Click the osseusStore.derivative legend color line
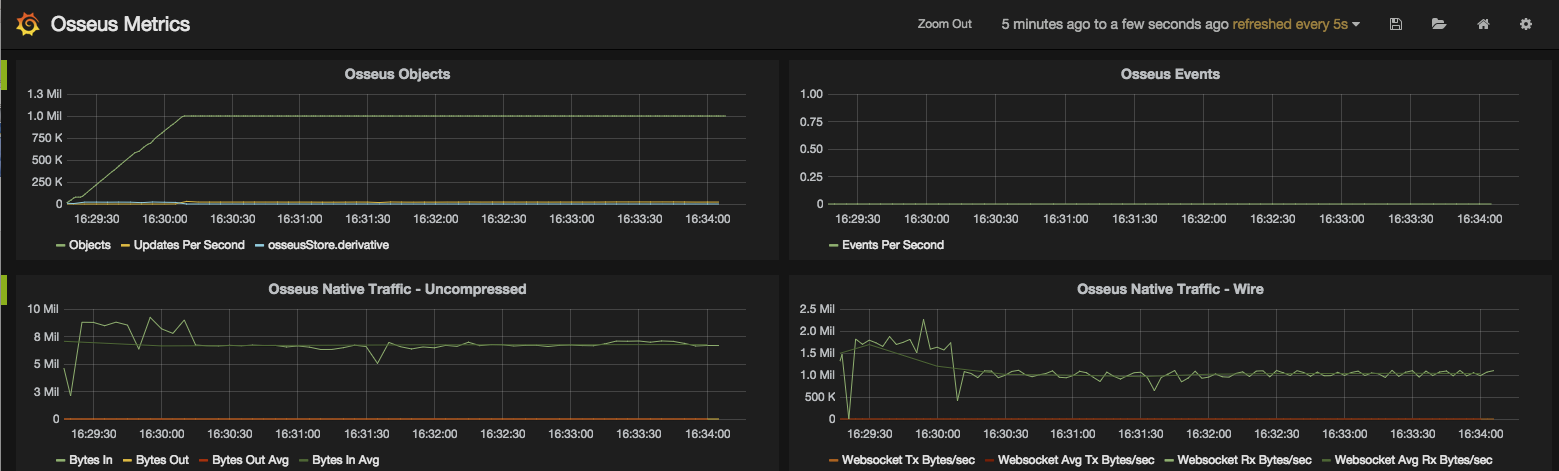 (x=260, y=246)
